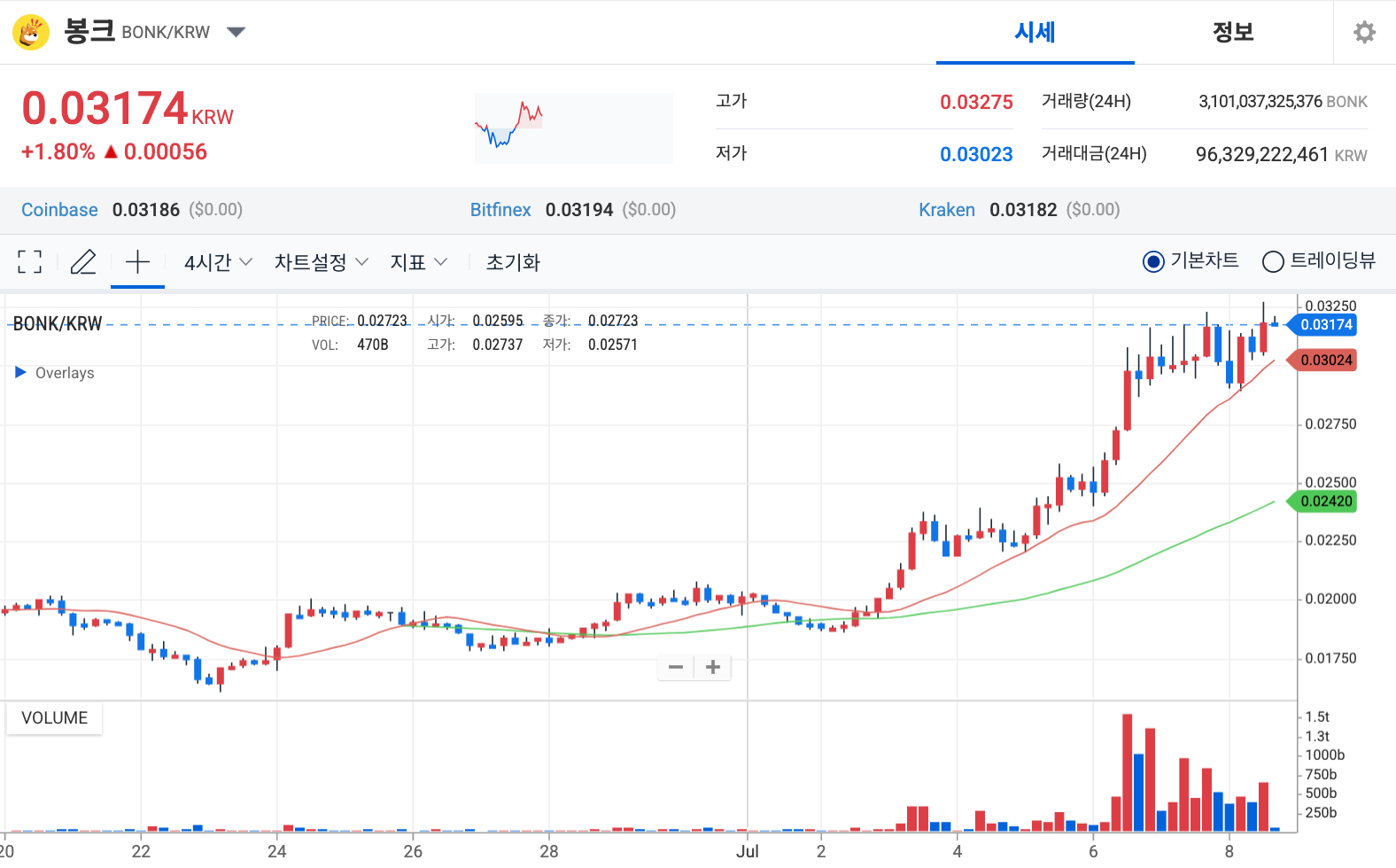
Task: Click the BONK/KRW chart label
Action: coord(58,324)
